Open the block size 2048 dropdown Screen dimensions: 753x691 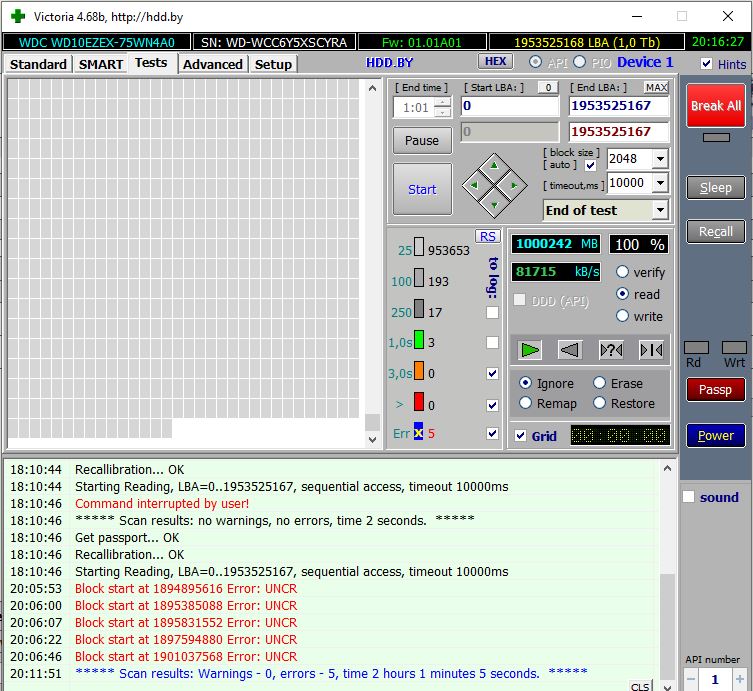(x=660, y=158)
